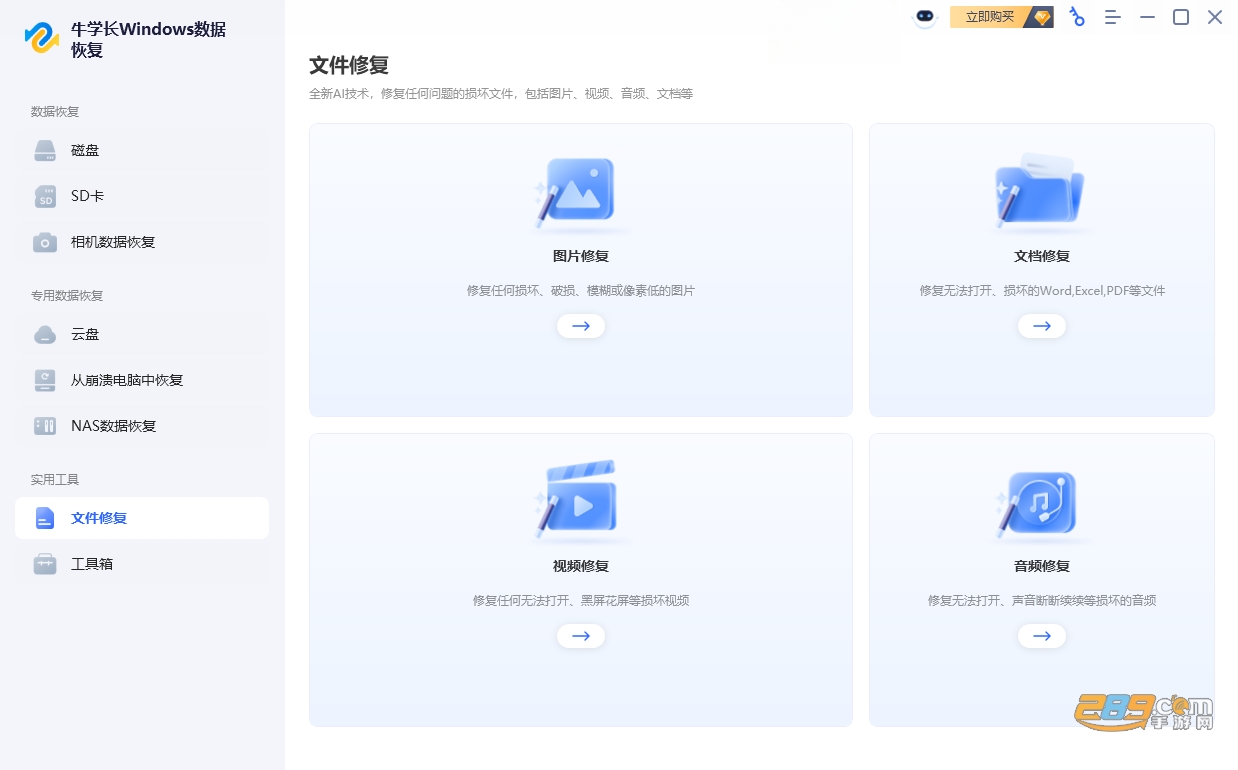Click the 牛学长Windows数据恢复 title
Viewport: 1238px width, 770px height.
[x=148, y=40]
